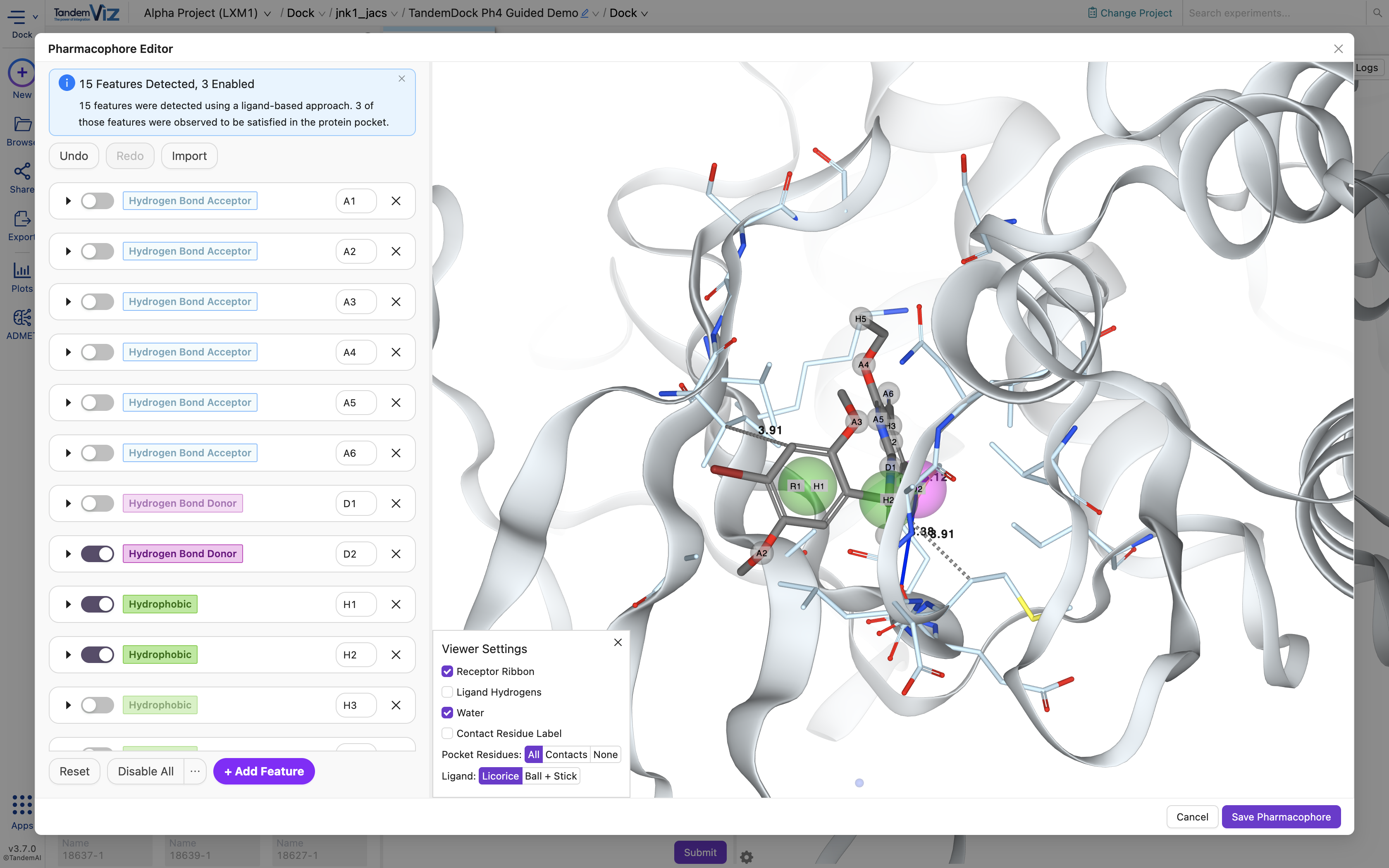1389x868 pixels.
Task: Enable the Hydrogen Bond Acceptor A1 toggle
Action: point(98,201)
